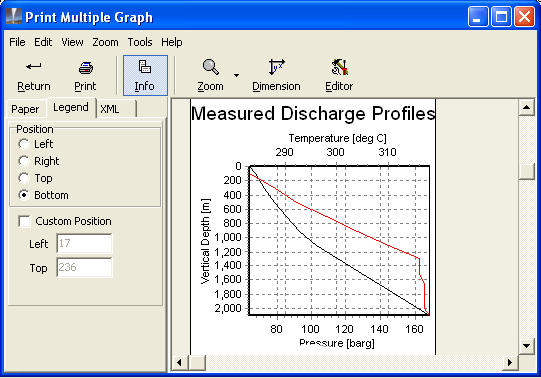The image size is (541, 378).
Task: Click the Print printer icon
Action: pos(86,68)
